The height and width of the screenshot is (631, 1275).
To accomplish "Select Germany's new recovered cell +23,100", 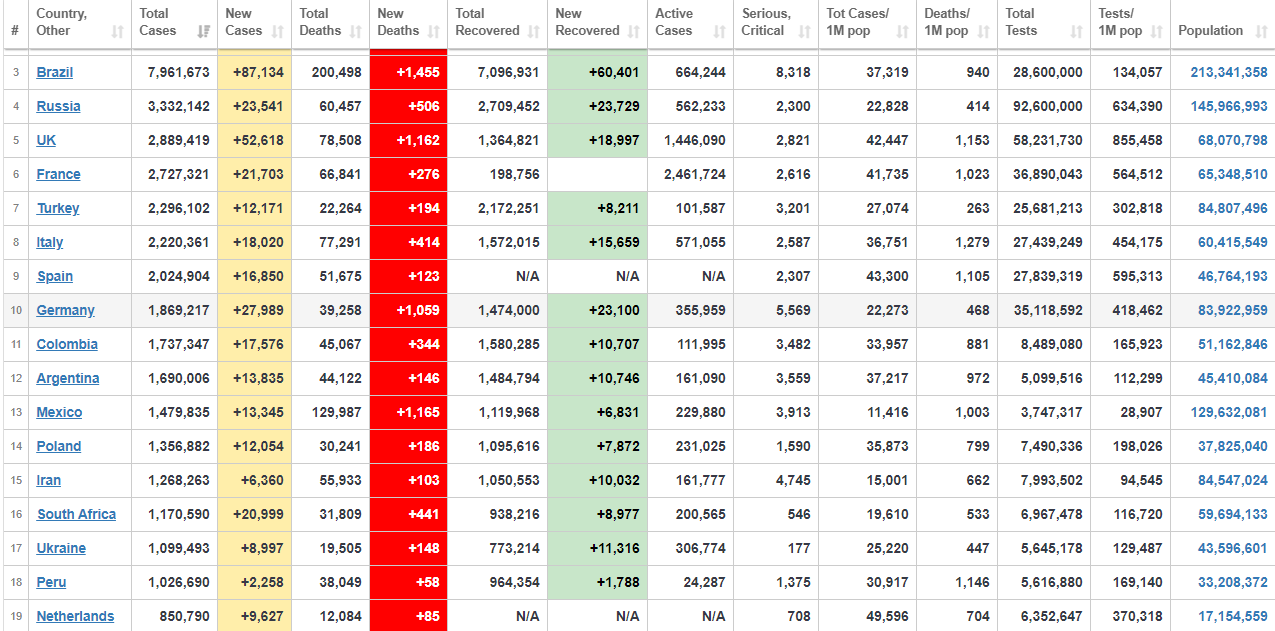I will coord(598,310).
